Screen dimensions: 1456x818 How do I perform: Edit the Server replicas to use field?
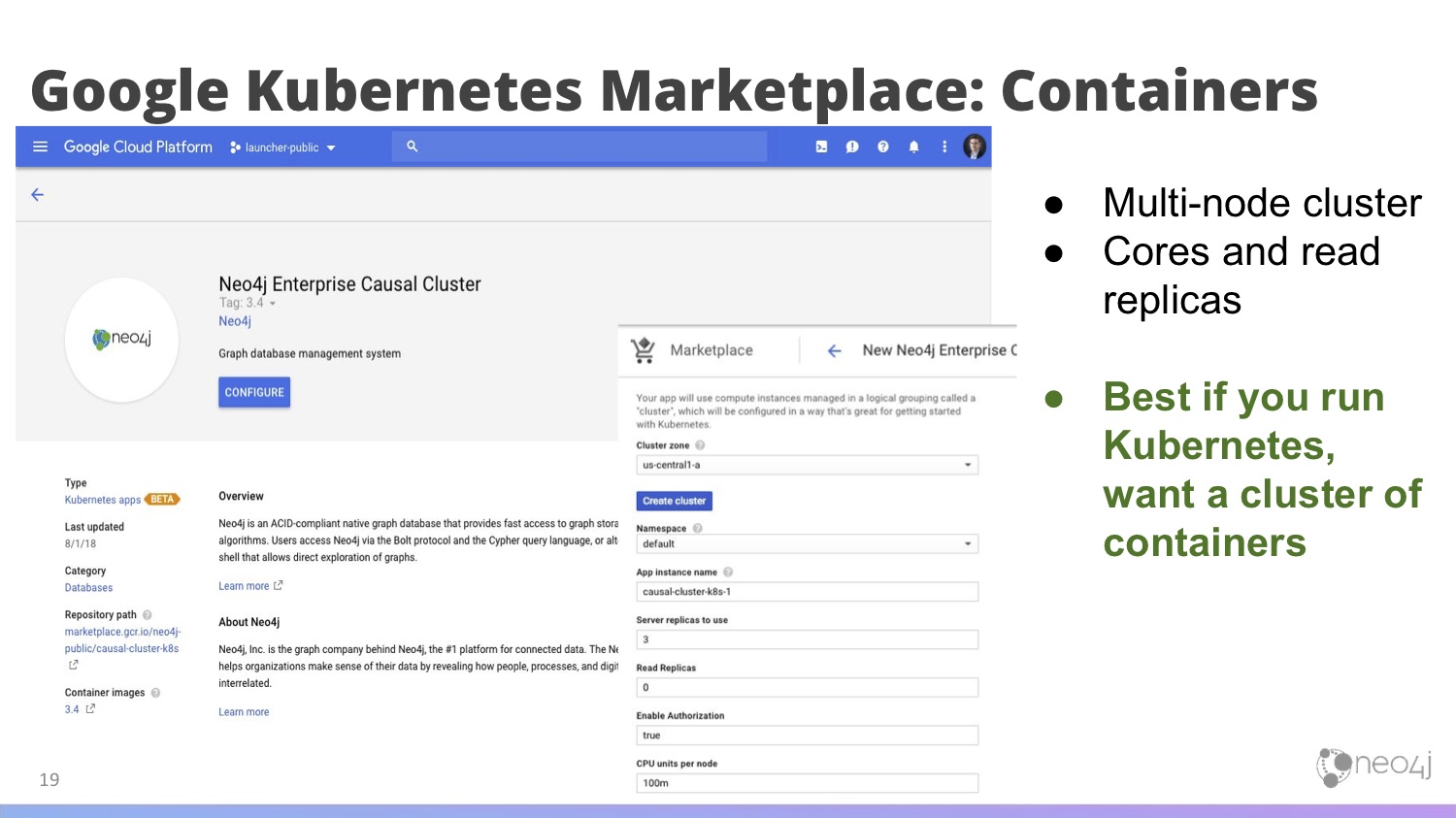[x=807, y=639]
